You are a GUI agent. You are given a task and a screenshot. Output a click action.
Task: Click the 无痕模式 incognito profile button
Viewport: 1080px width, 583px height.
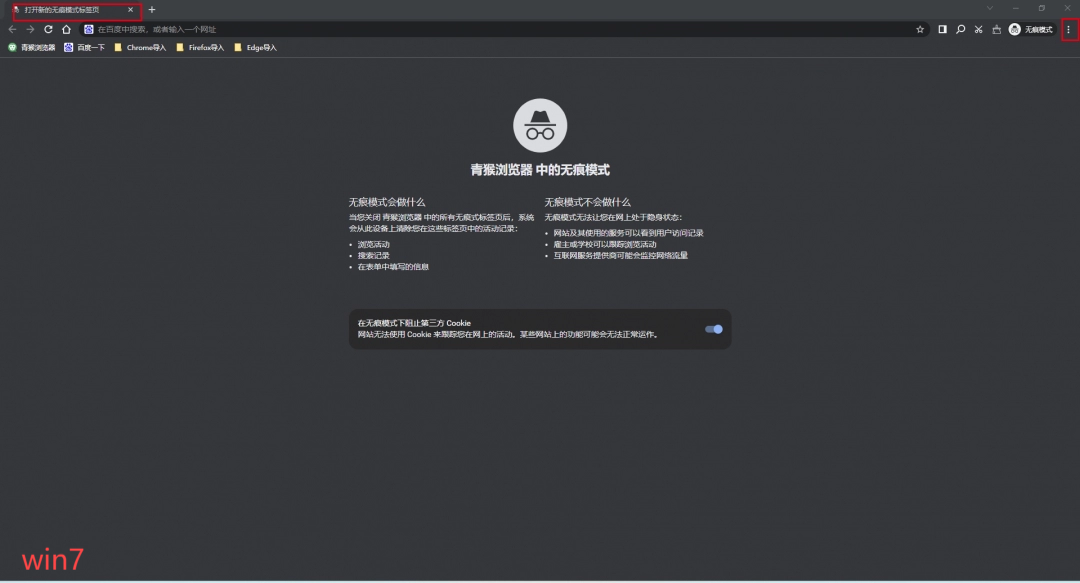coord(1031,30)
